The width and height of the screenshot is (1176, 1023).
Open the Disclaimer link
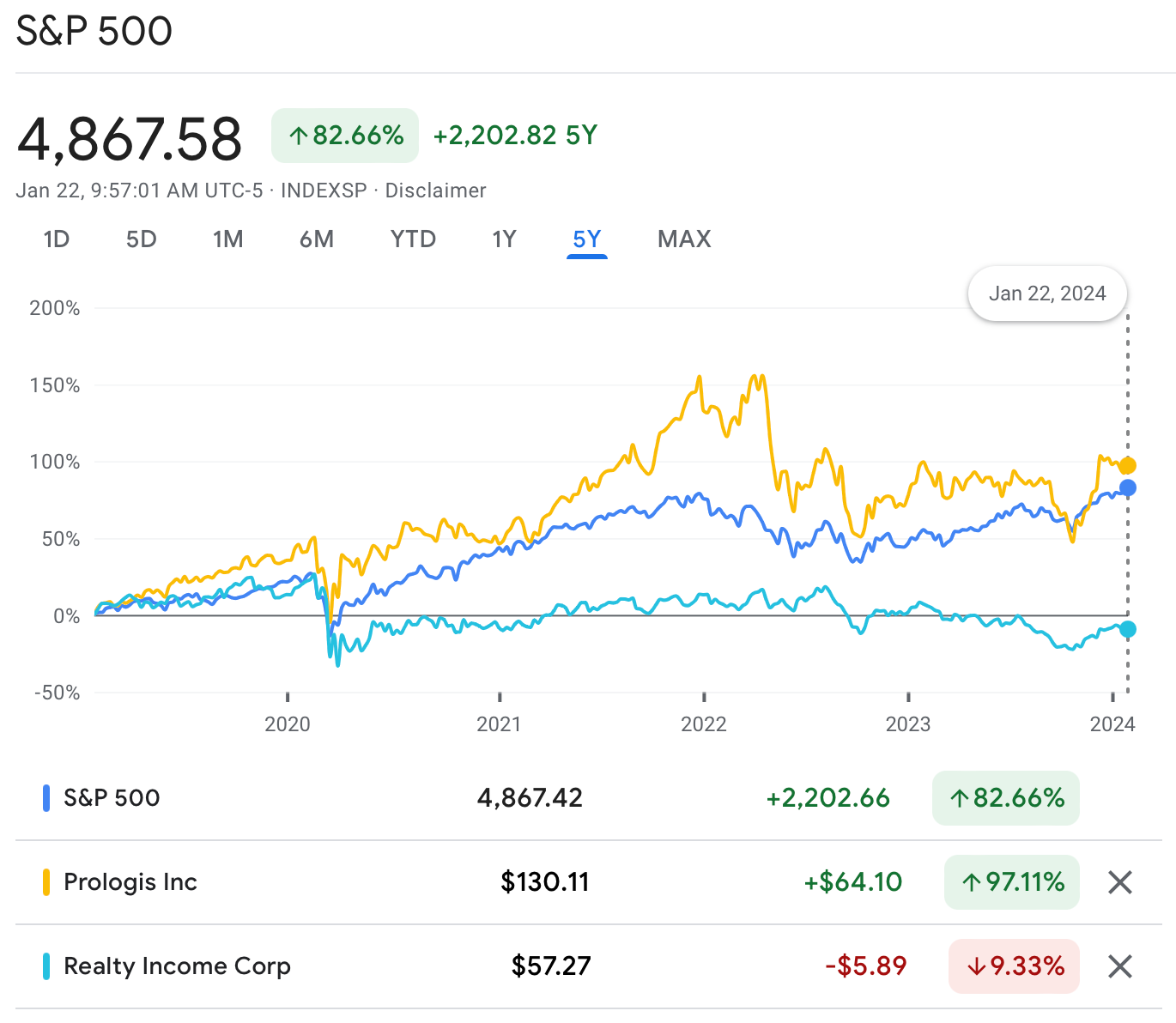click(435, 191)
